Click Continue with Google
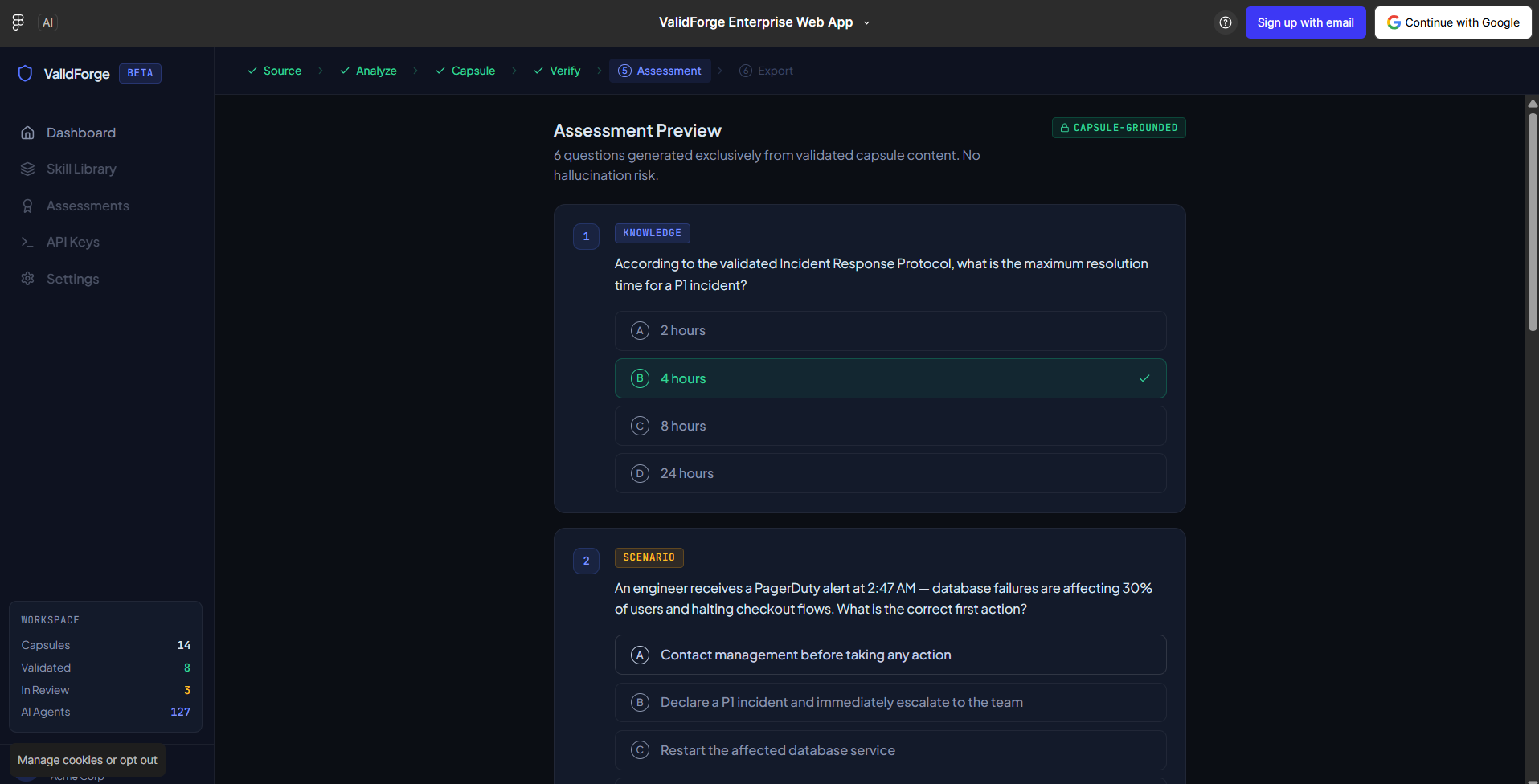 point(1453,22)
